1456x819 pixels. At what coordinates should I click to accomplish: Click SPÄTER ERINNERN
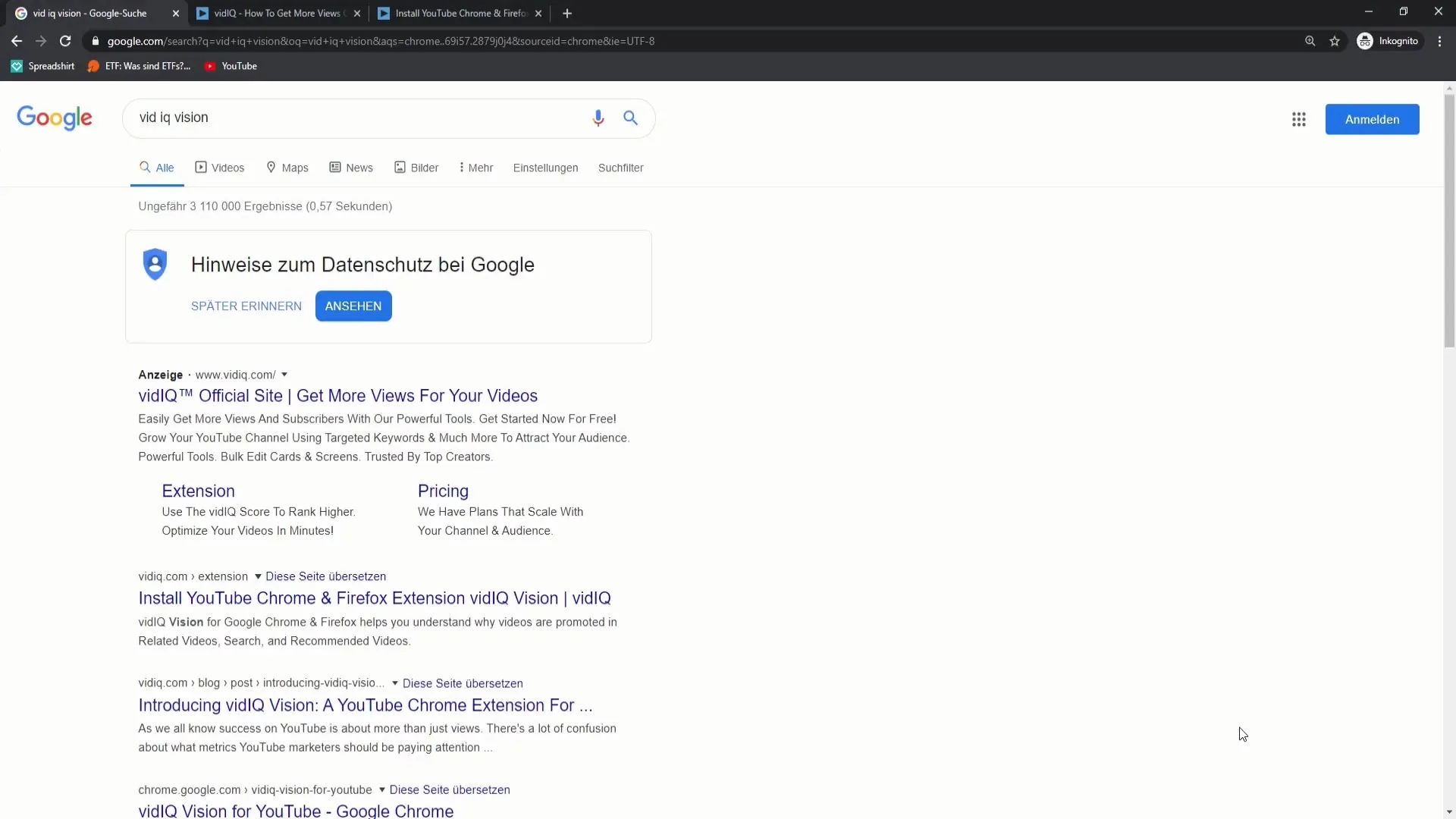tap(246, 306)
